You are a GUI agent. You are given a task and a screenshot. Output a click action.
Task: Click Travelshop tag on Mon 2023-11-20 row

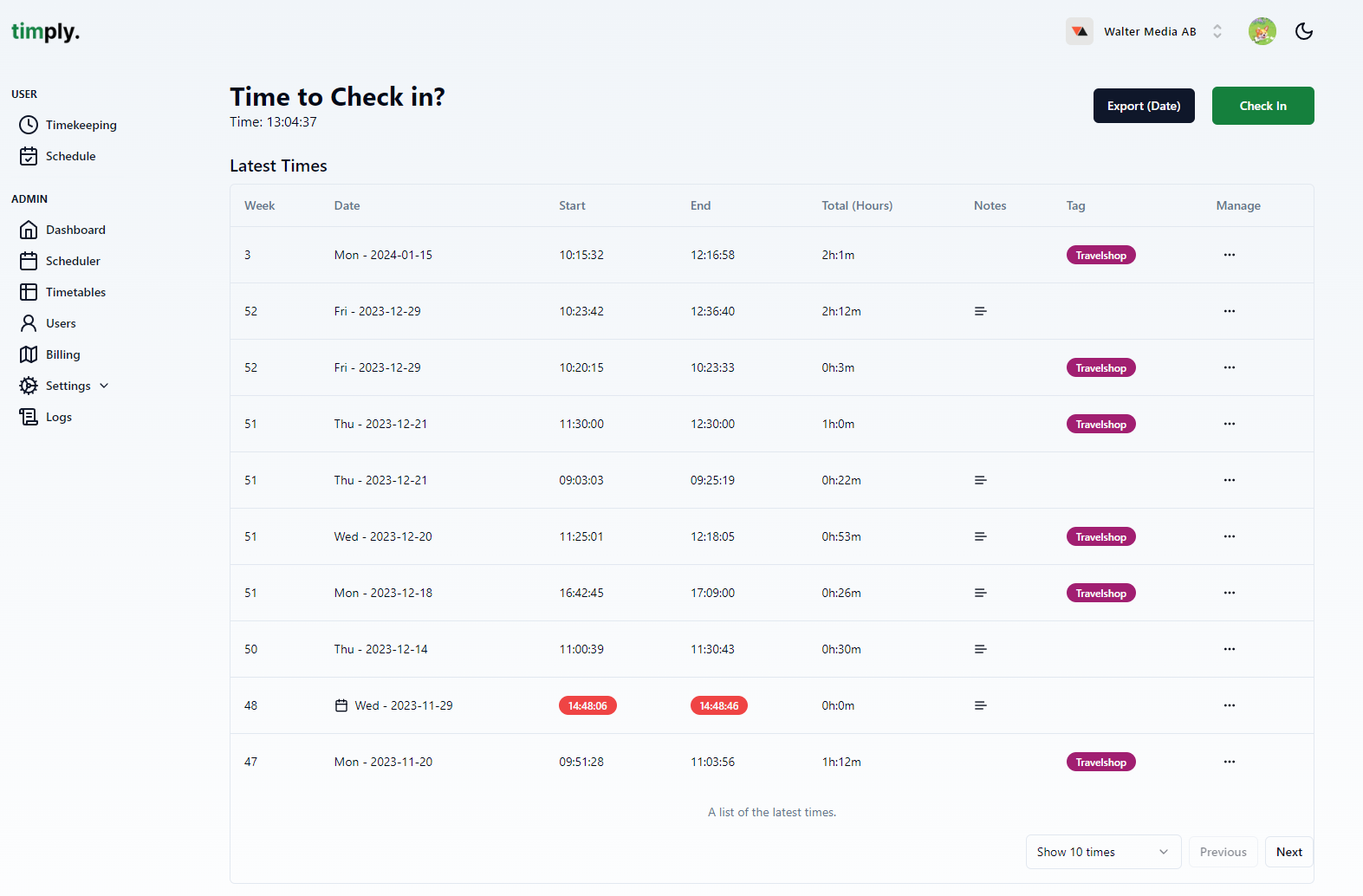1100,762
